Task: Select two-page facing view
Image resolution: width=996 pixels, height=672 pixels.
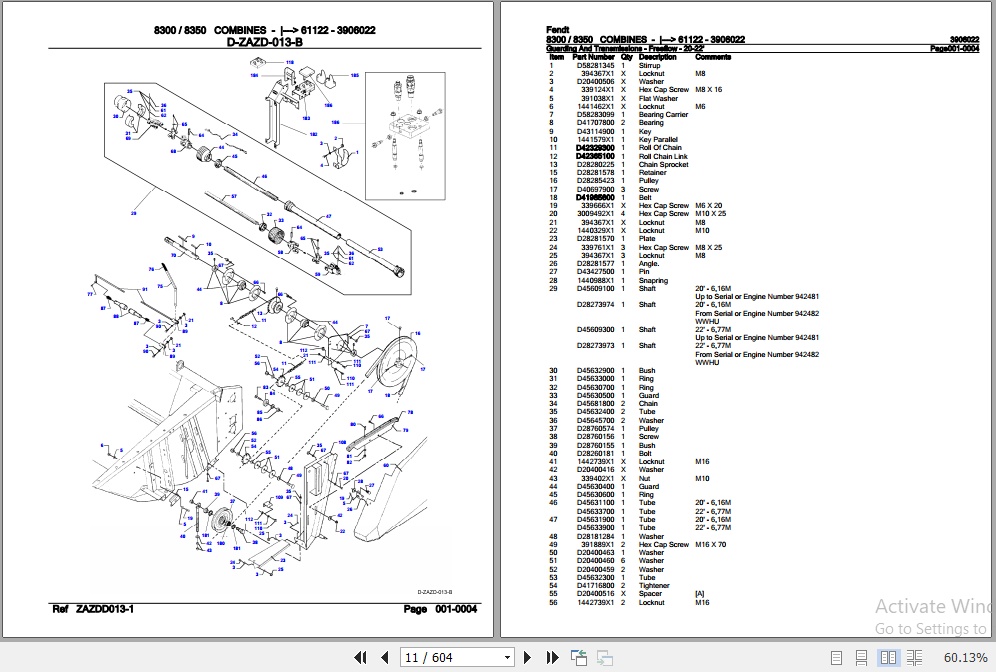Action: pos(888,658)
